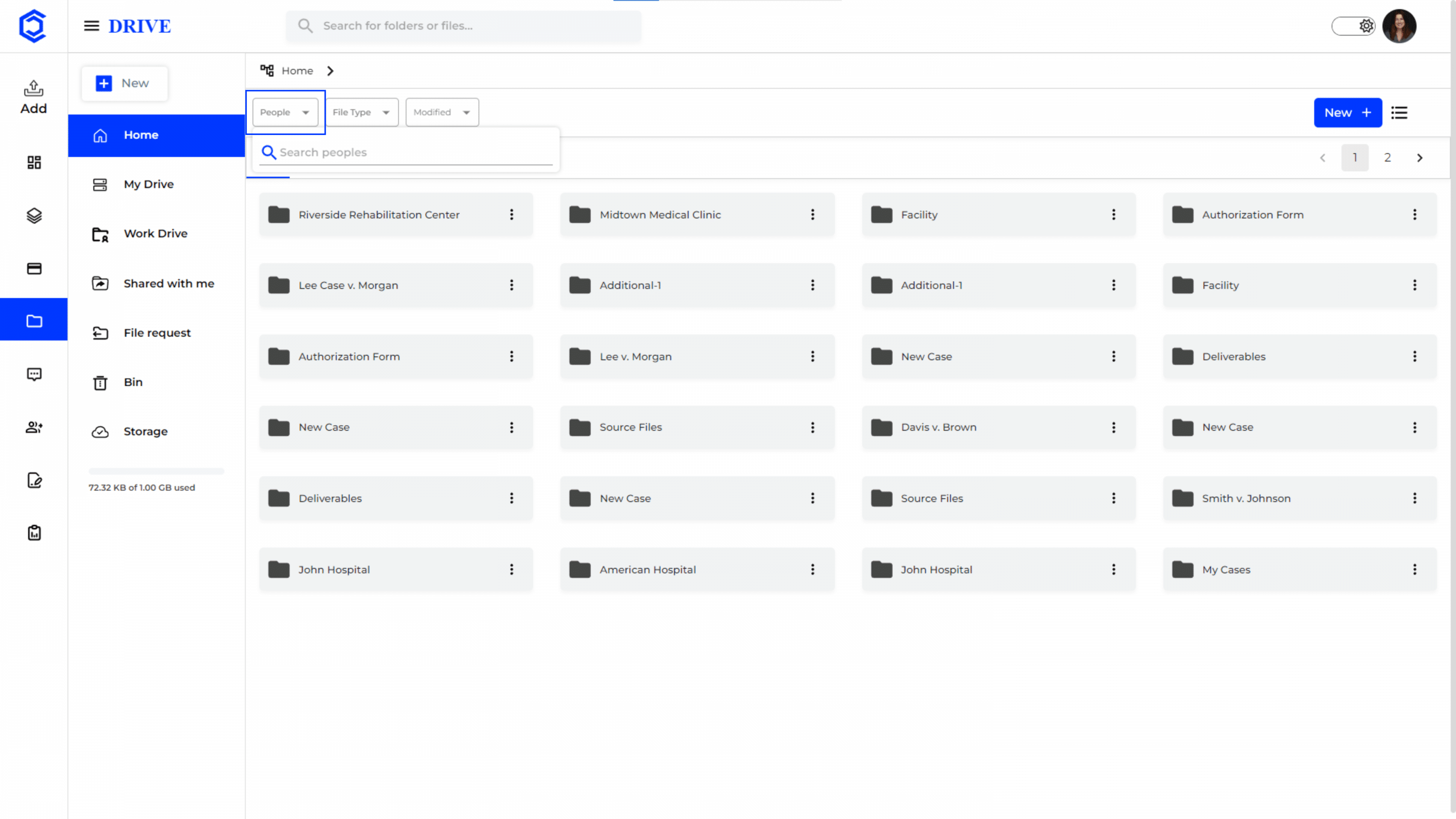
Task: Switch to list view icon
Action: point(1399,112)
